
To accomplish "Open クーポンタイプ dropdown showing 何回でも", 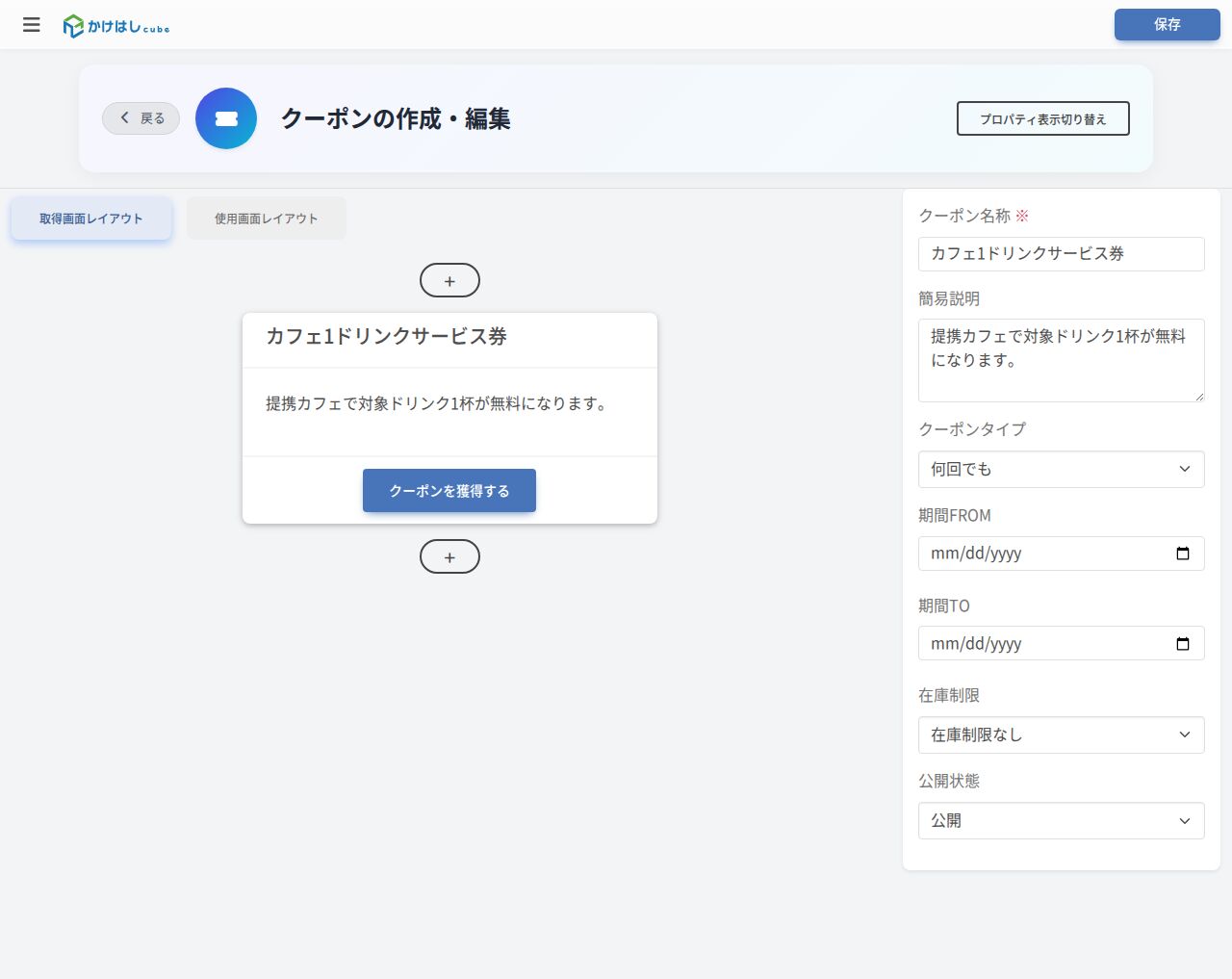I will (x=1062, y=469).
